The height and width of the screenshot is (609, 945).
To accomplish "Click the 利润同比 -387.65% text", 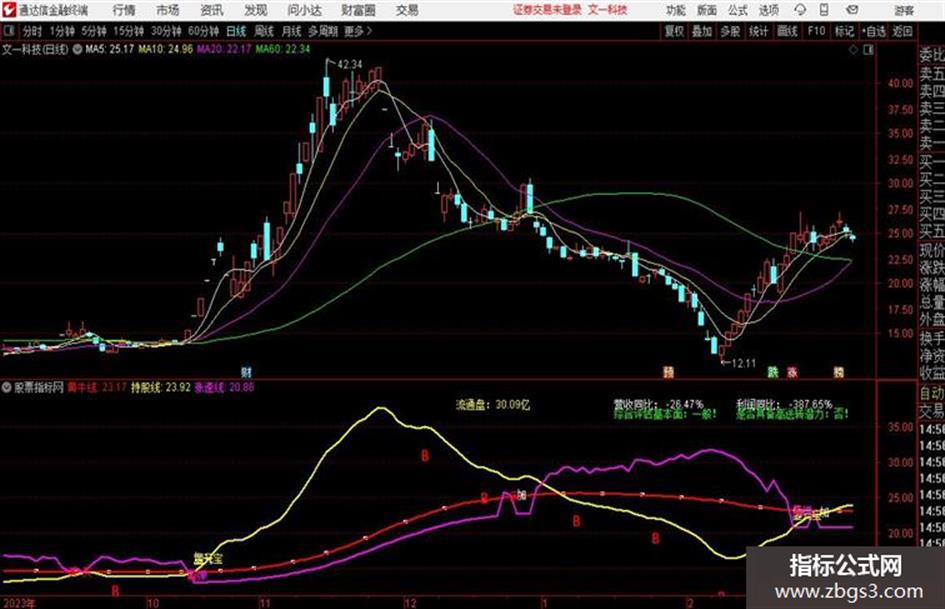I will (x=784, y=404).
